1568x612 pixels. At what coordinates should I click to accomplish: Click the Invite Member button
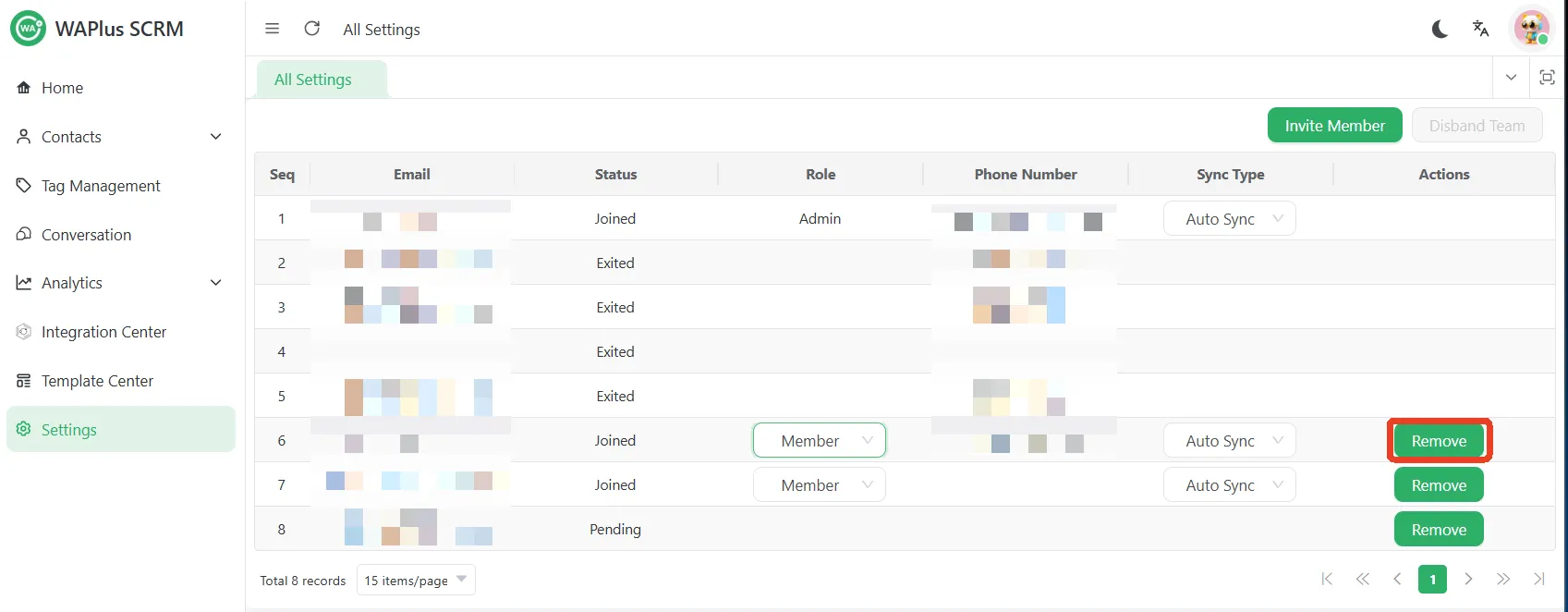point(1334,126)
